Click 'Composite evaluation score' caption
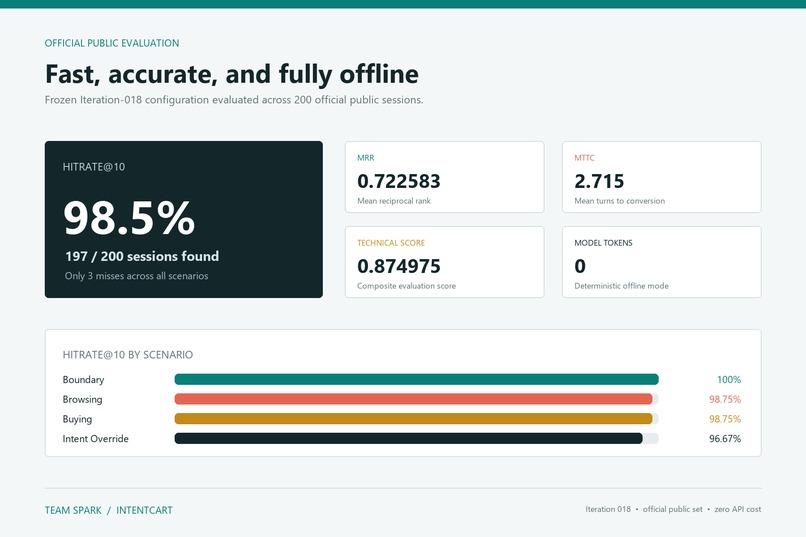 tap(407, 286)
